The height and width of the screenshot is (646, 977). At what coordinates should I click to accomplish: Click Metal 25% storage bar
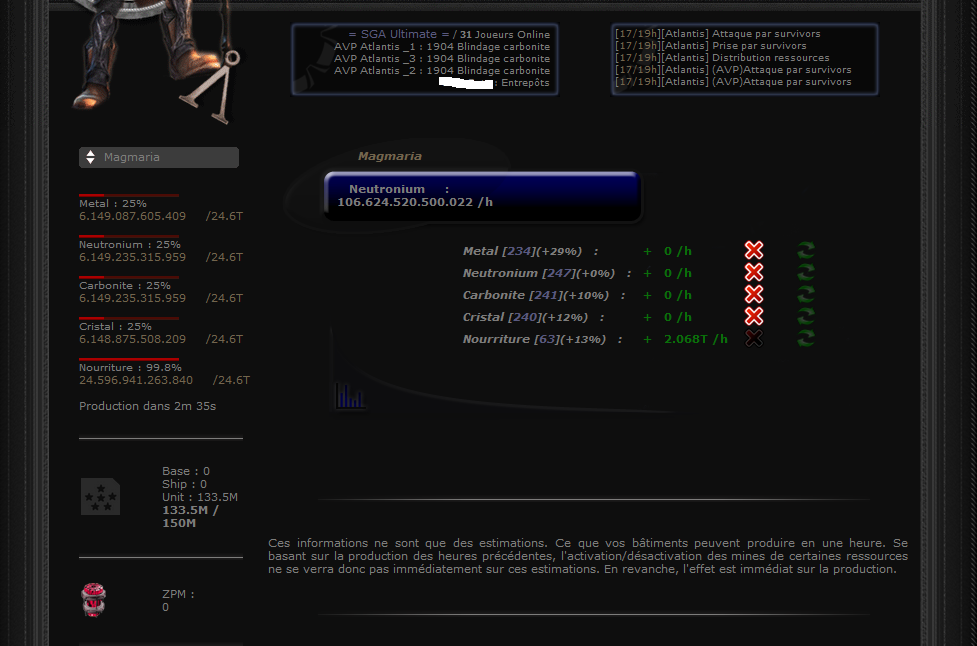tap(129, 195)
